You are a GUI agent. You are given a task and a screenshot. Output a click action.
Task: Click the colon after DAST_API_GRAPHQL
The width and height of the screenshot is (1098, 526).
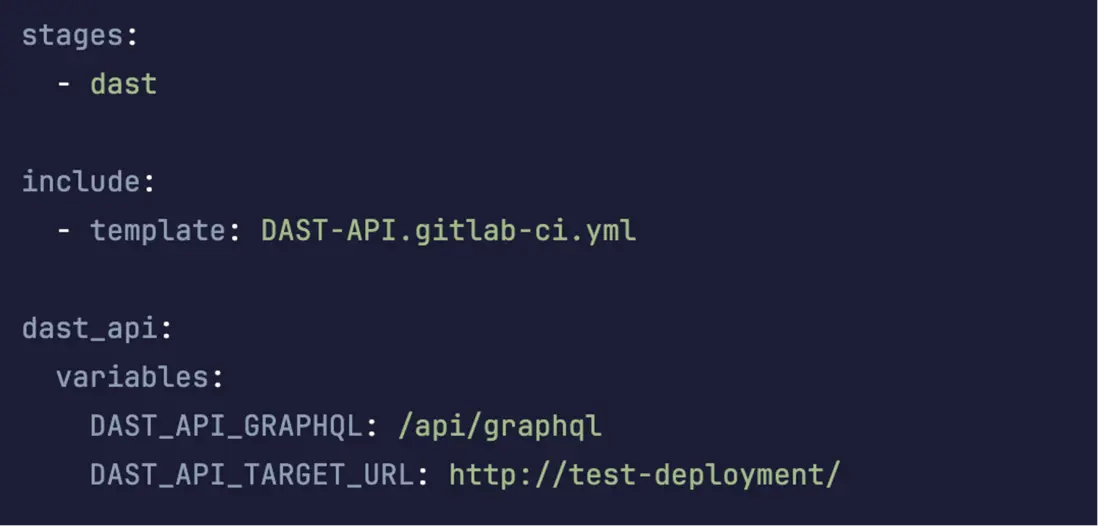[x=370, y=427]
